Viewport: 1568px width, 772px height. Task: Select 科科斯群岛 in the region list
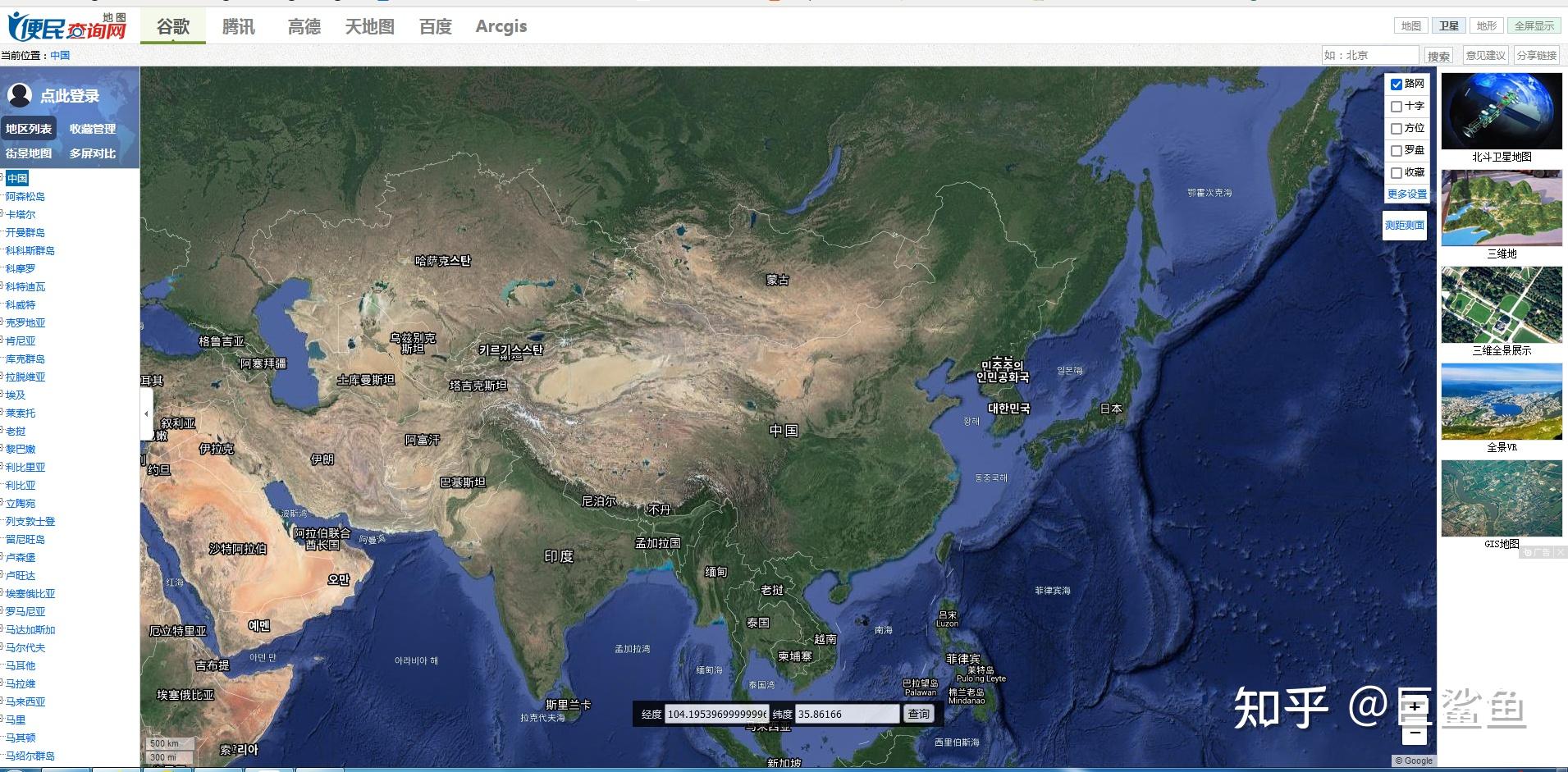(x=30, y=250)
